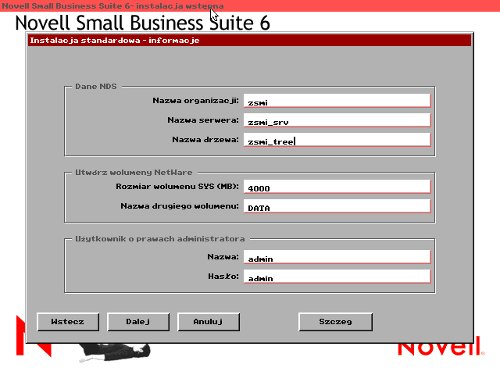This screenshot has width=500, height=375.
Task: Open details with the Szczeg button
Action: click(x=335, y=322)
